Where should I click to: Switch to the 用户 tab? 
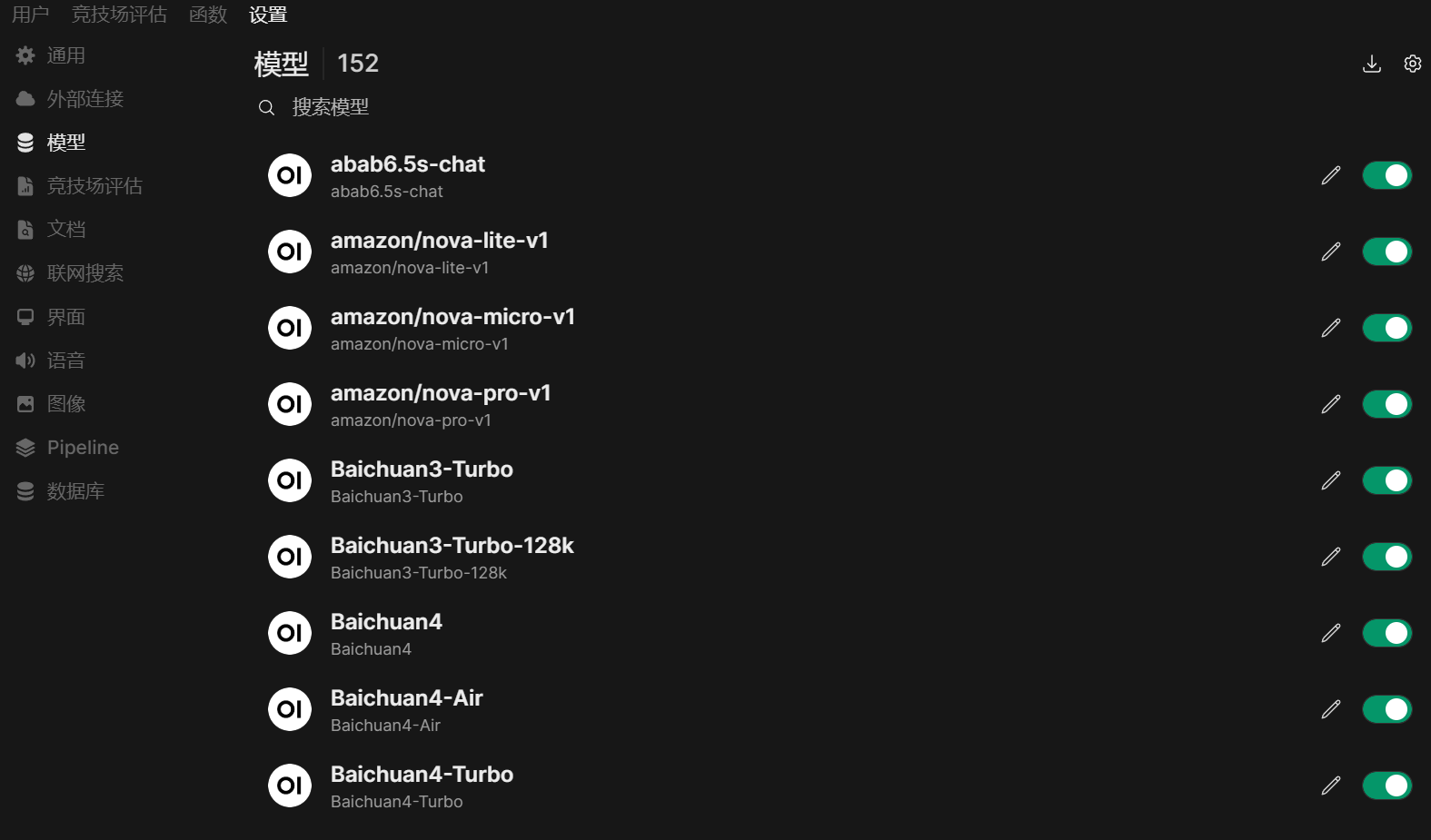(x=30, y=15)
